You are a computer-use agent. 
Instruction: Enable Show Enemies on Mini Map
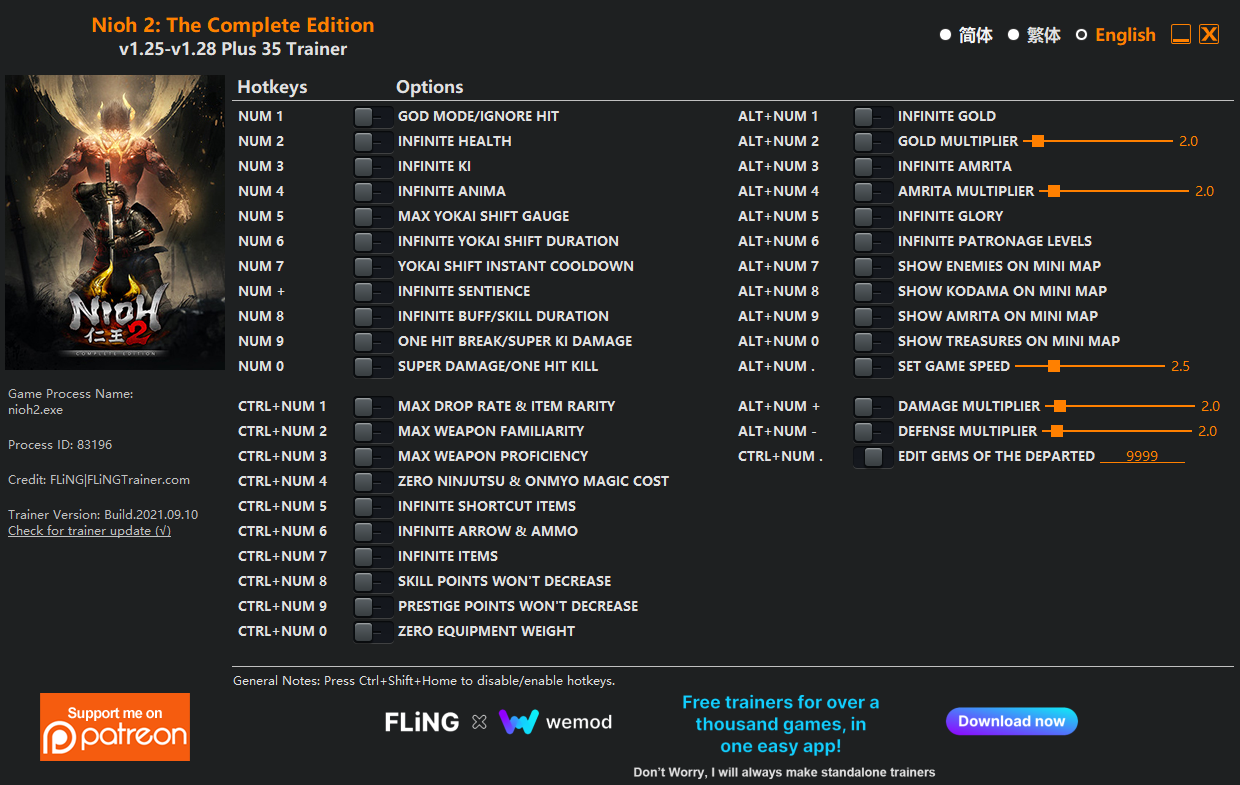872,267
